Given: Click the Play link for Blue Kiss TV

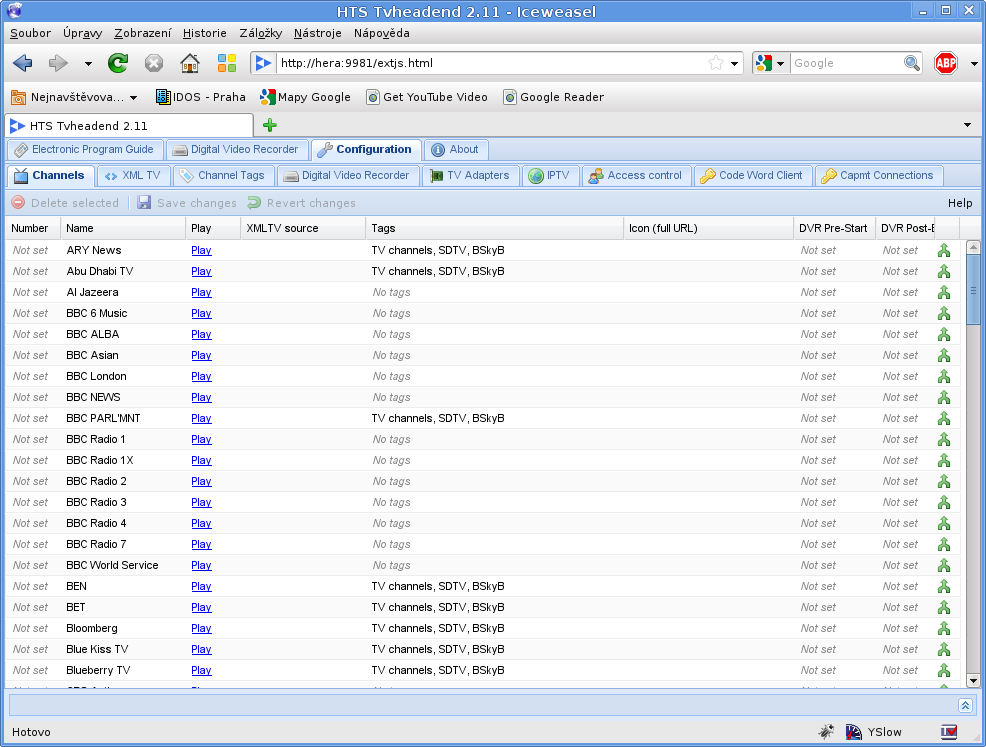Looking at the screenshot, I should [x=201, y=650].
